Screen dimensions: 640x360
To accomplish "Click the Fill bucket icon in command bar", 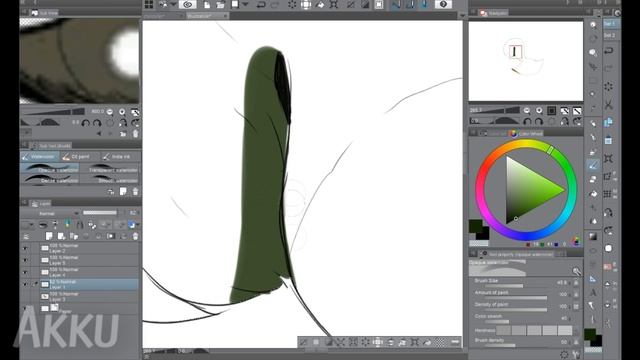I will point(320,4).
